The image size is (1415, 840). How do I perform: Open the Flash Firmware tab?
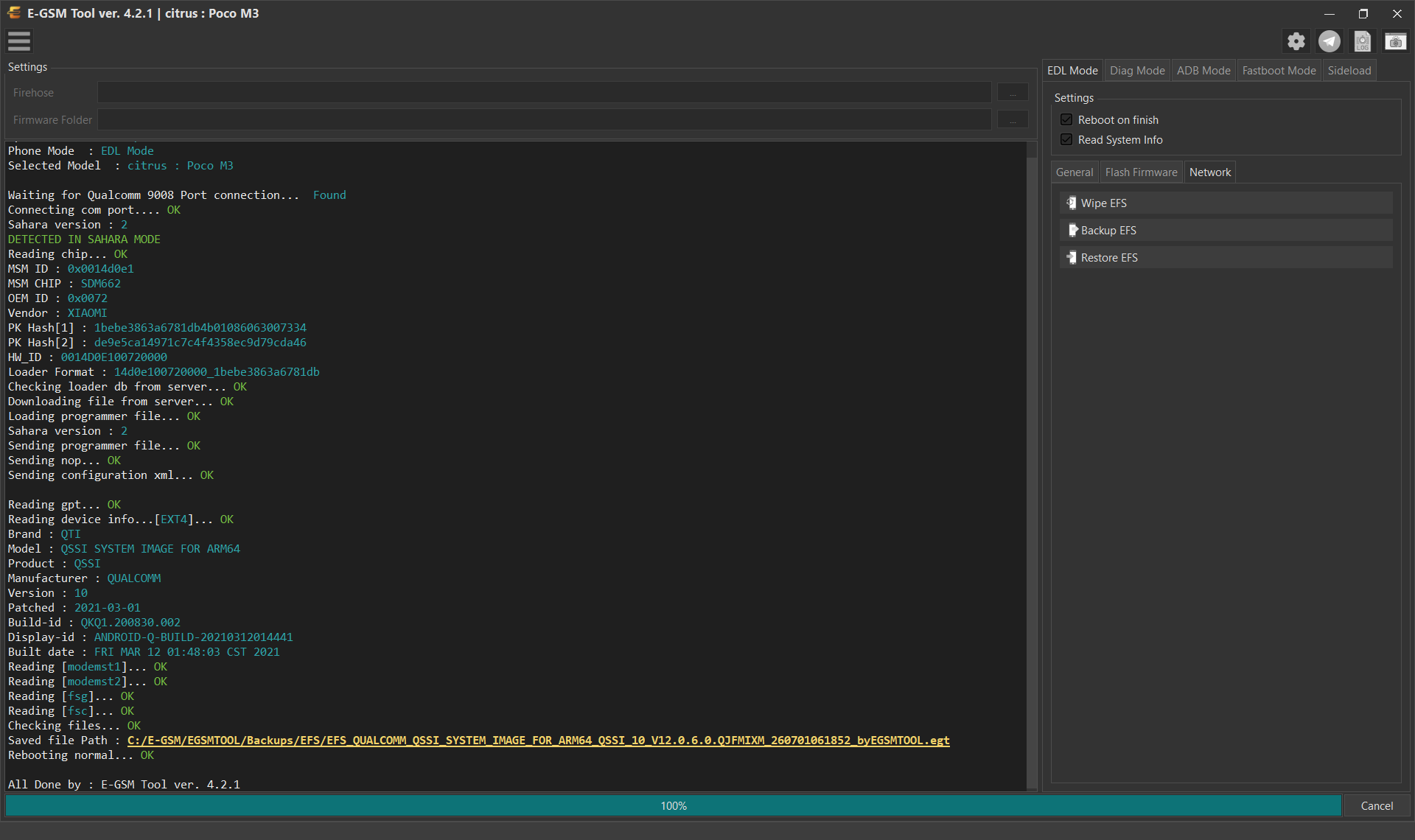(x=1141, y=172)
